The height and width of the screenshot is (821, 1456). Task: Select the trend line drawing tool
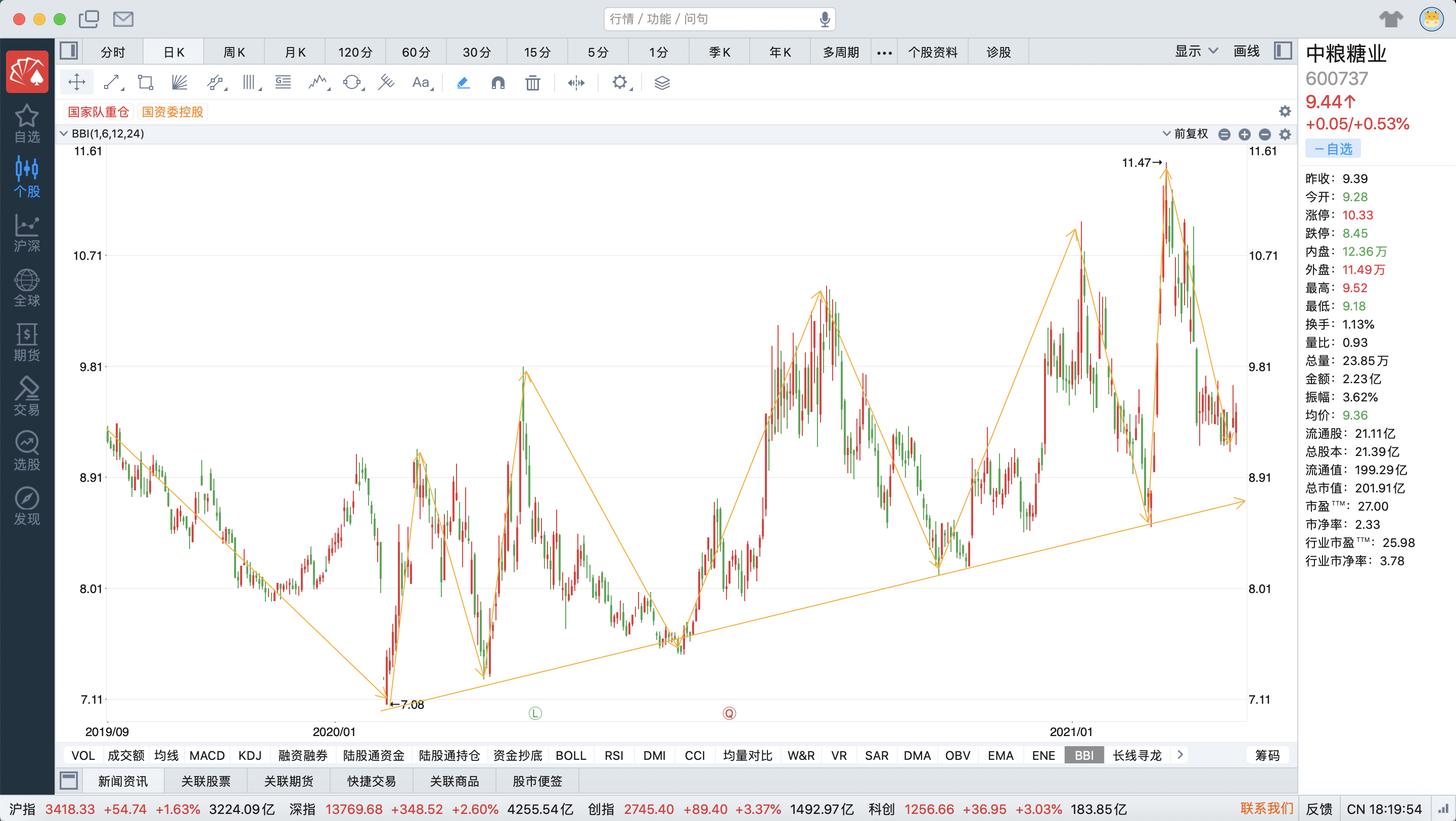point(112,83)
